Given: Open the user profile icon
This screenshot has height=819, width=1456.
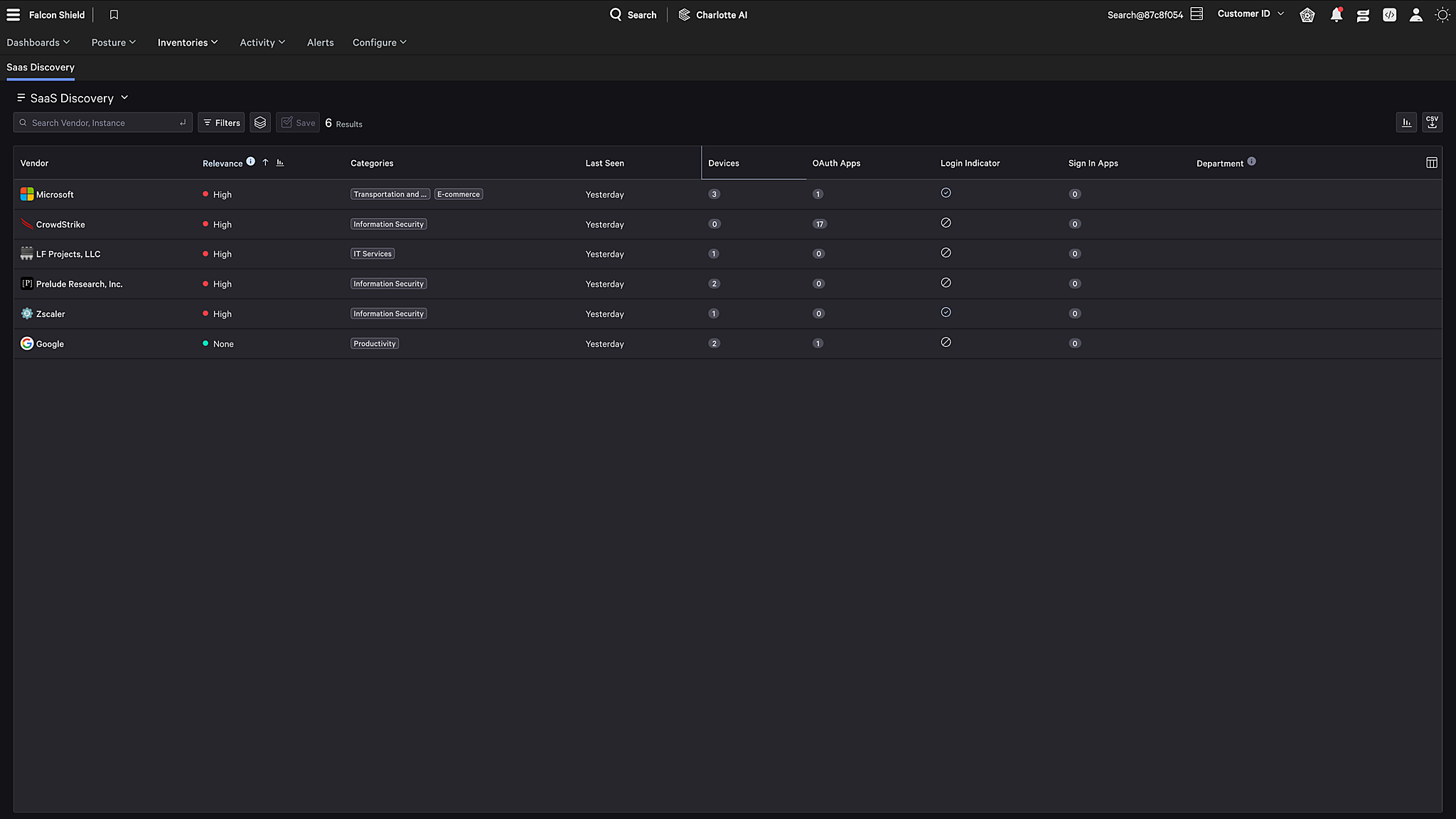Looking at the screenshot, I should (1415, 15).
